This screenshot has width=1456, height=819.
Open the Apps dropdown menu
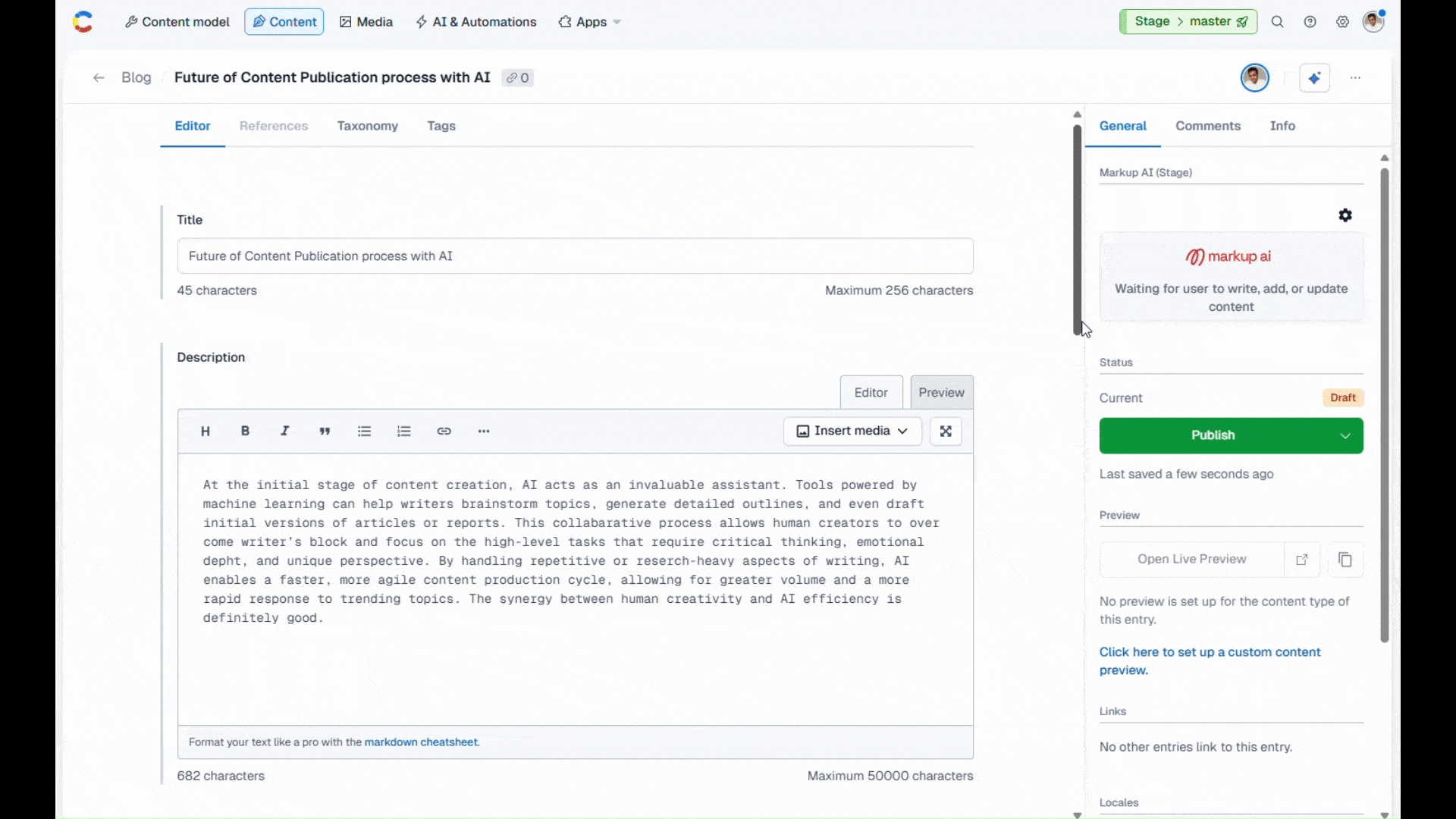[x=590, y=22]
